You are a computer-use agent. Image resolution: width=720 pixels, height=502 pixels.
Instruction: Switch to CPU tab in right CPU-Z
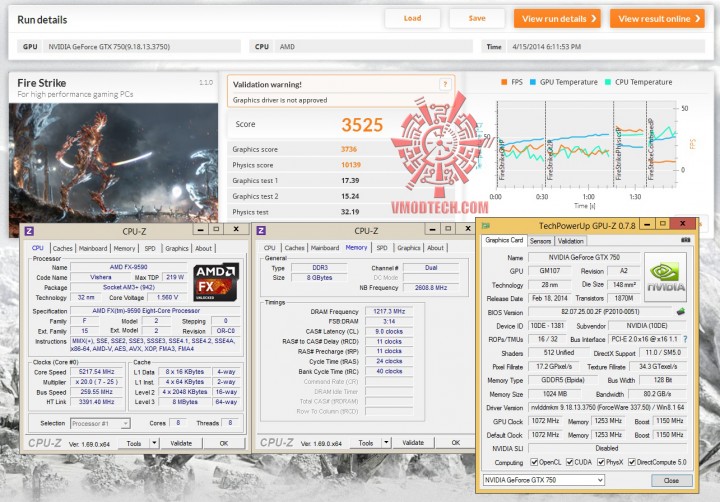(x=270, y=248)
